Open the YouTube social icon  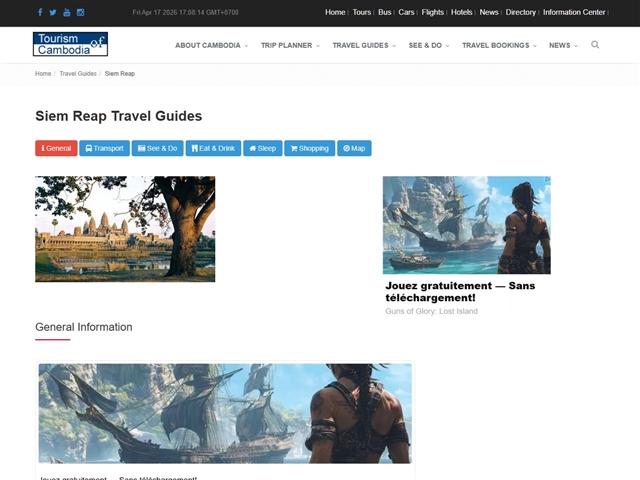coord(67,12)
